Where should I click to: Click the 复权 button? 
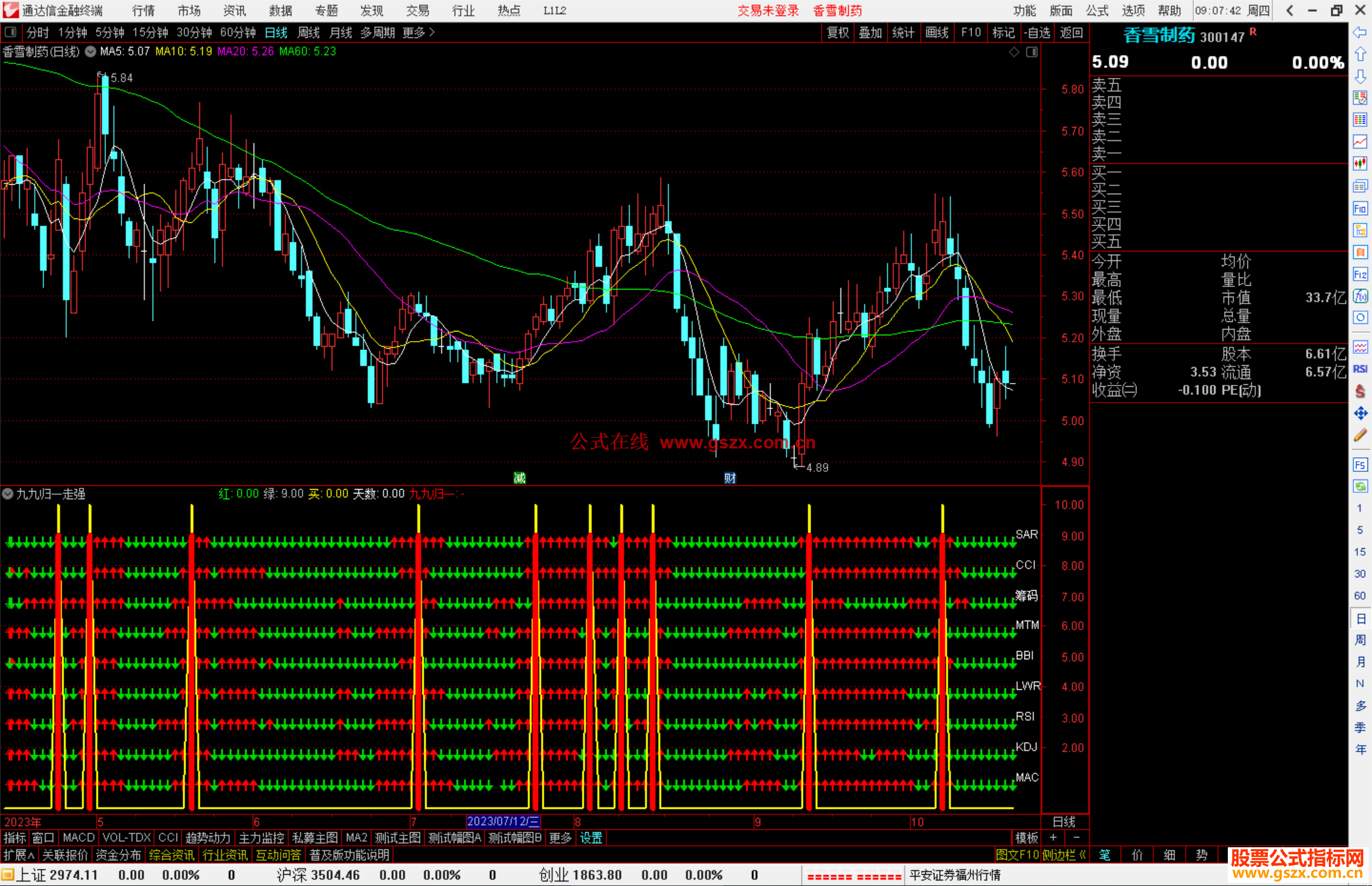pos(838,32)
